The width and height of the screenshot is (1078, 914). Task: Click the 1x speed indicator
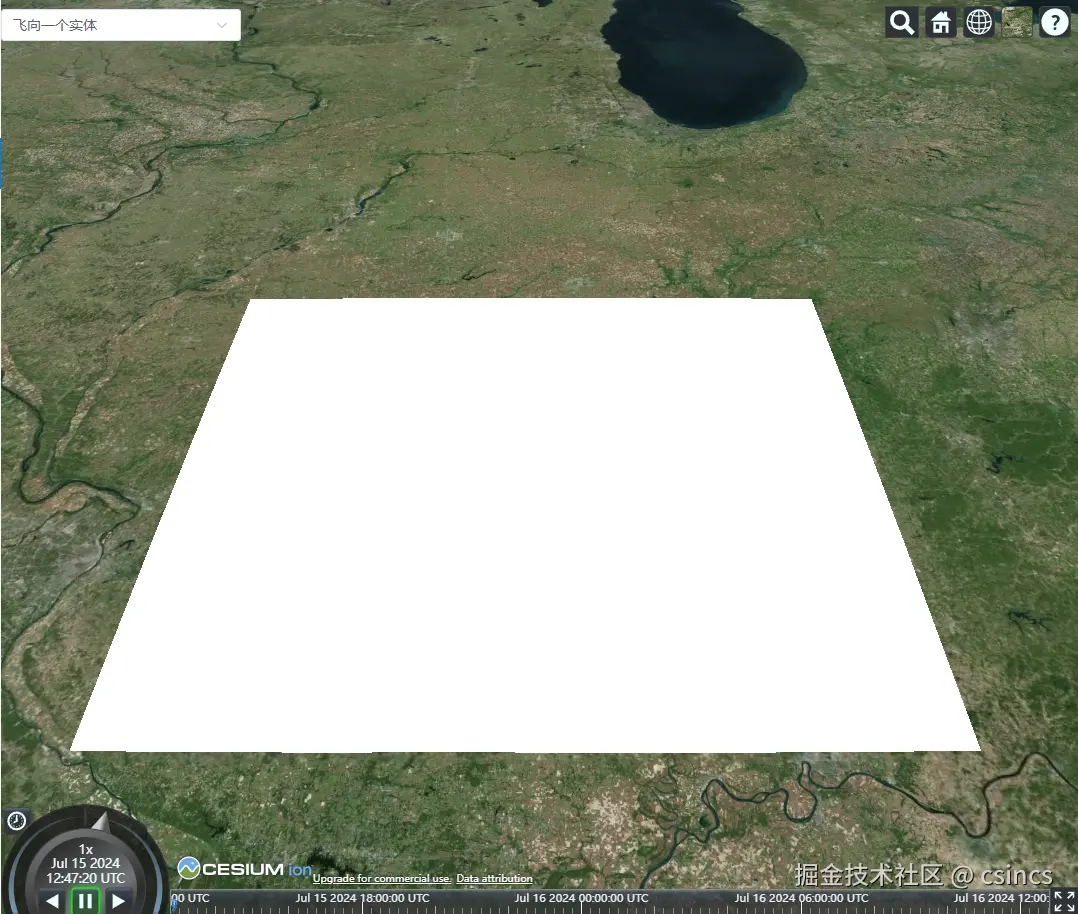click(85, 849)
